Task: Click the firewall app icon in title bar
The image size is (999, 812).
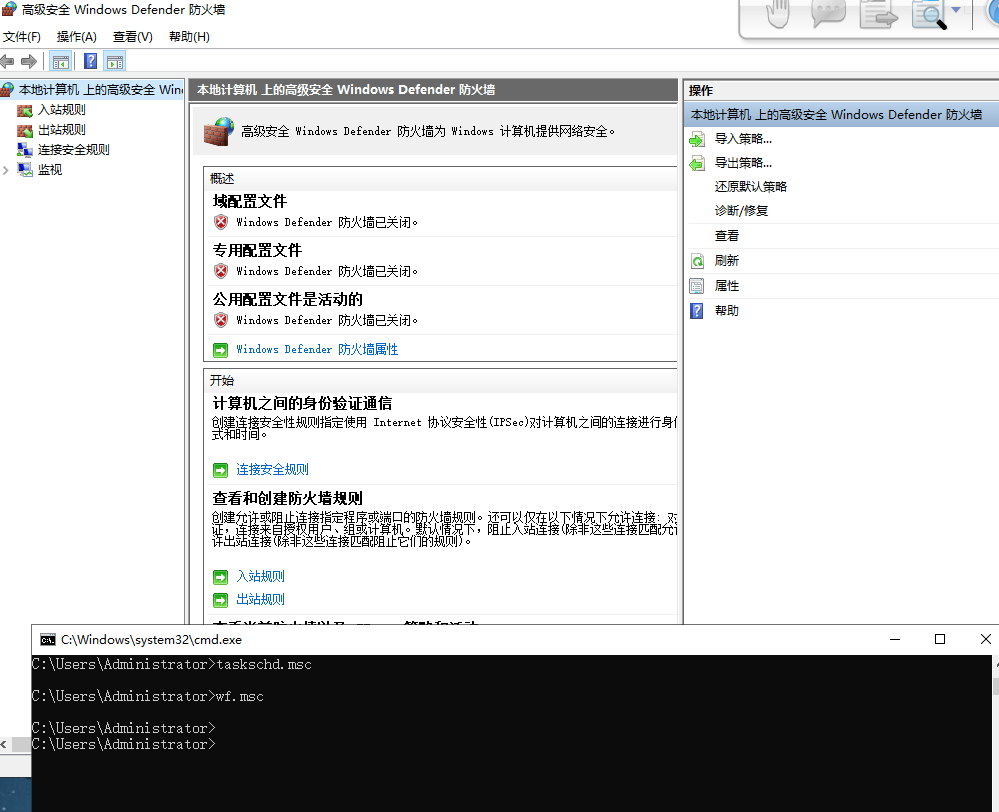Action: [9, 10]
